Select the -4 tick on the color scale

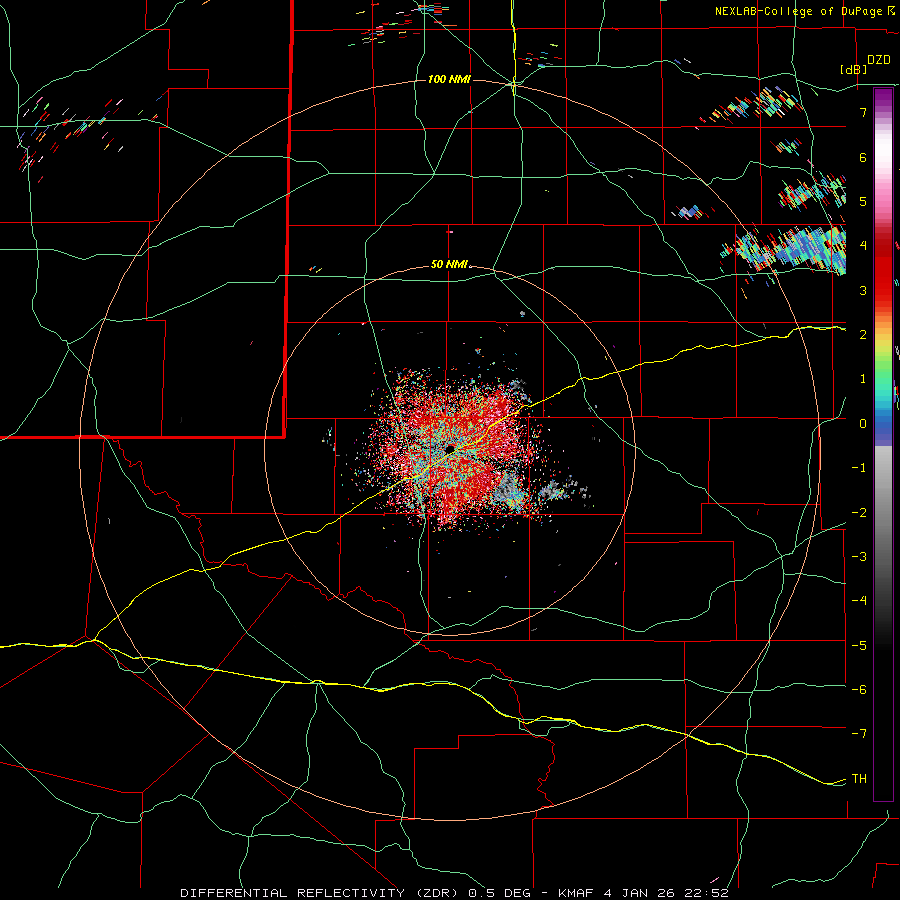coord(859,601)
